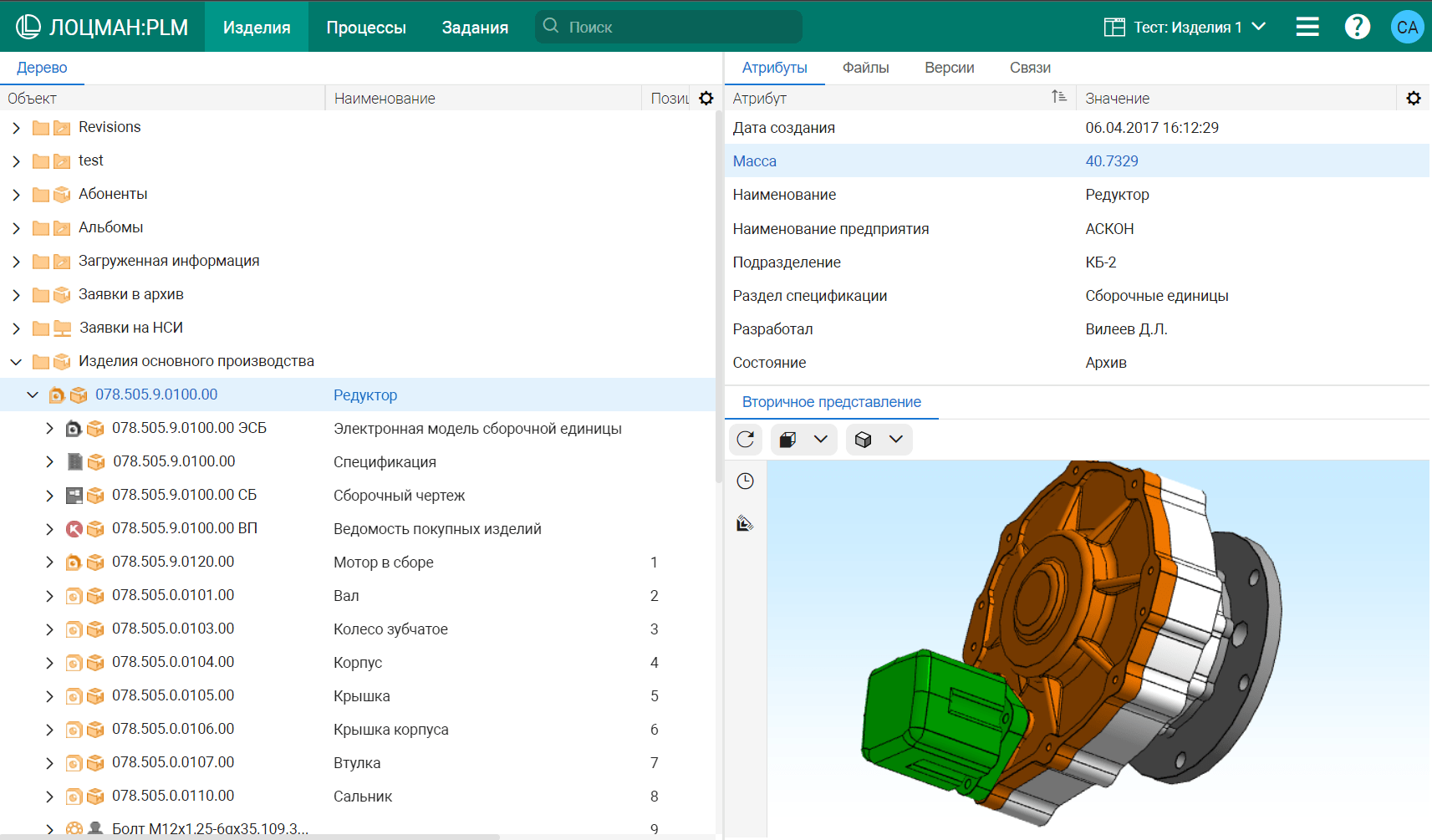Open the help question mark icon
This screenshot has width=1432, height=840.
[x=1358, y=27]
